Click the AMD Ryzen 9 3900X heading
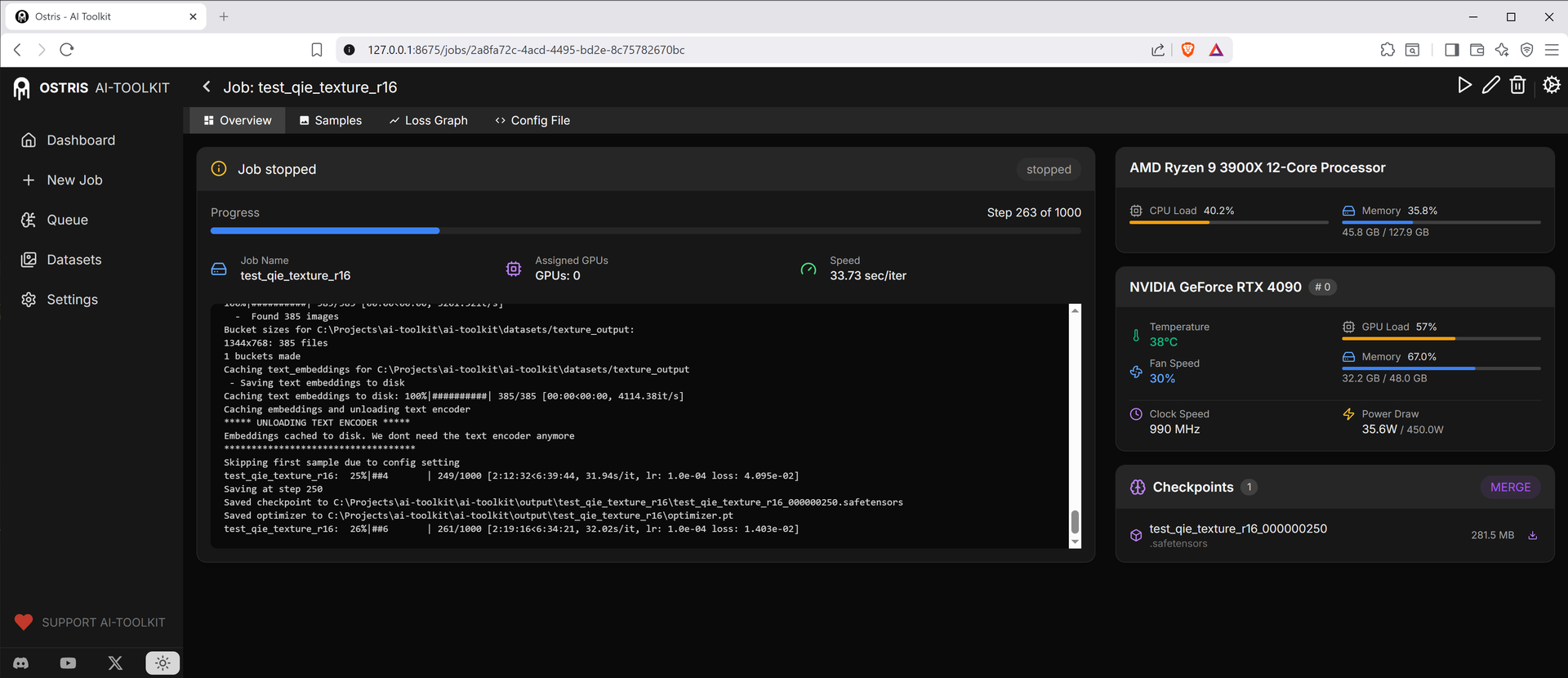This screenshot has height=678, width=1568. click(x=1258, y=167)
